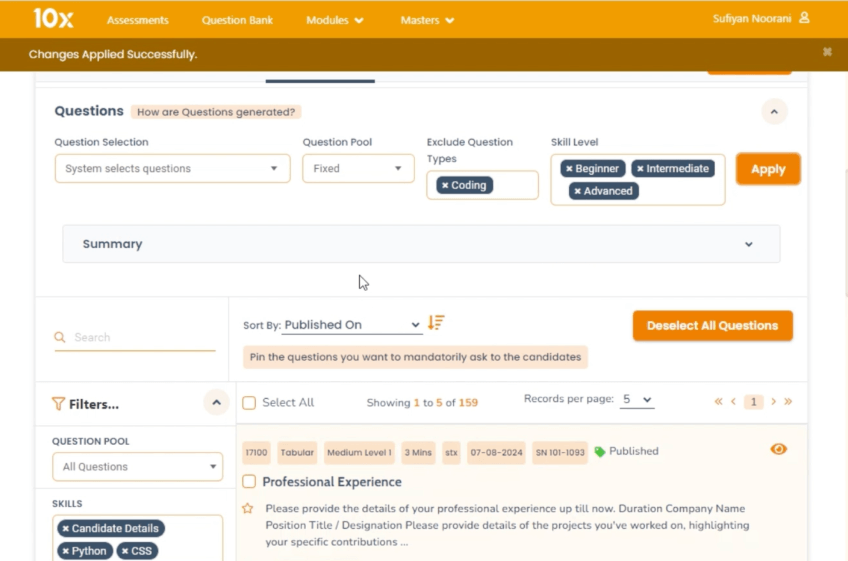This screenshot has width=848, height=561.
Task: Dismiss the Changes Applied notification
Action: pyautogui.click(x=827, y=52)
